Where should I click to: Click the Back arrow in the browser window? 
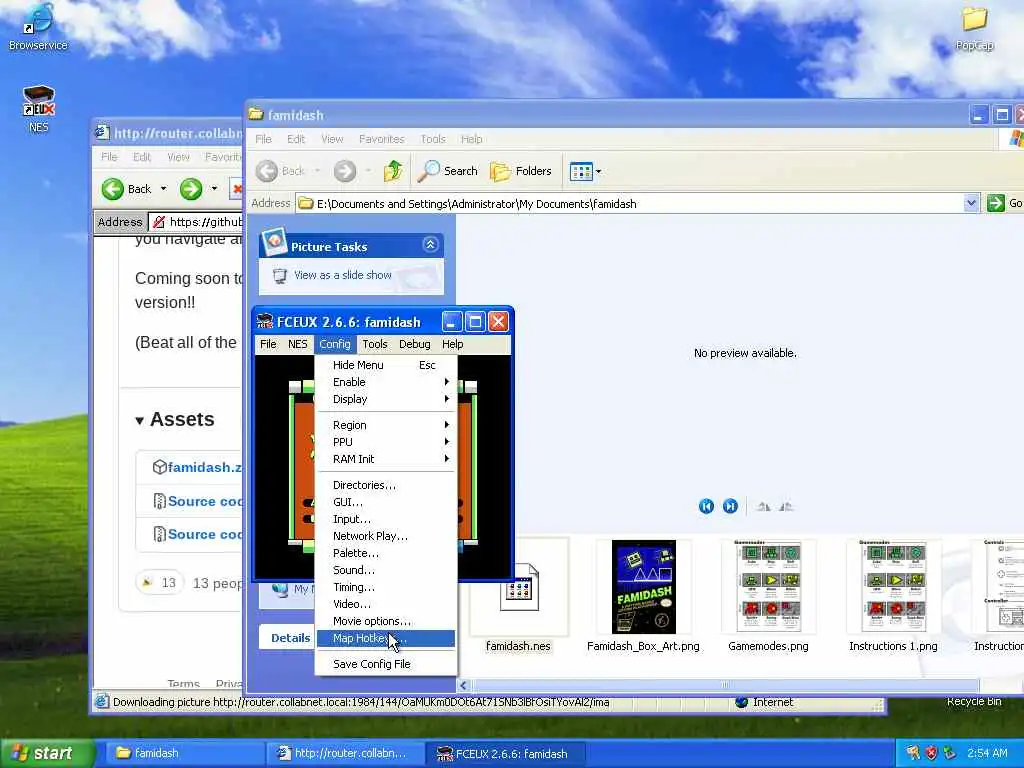click(x=112, y=189)
